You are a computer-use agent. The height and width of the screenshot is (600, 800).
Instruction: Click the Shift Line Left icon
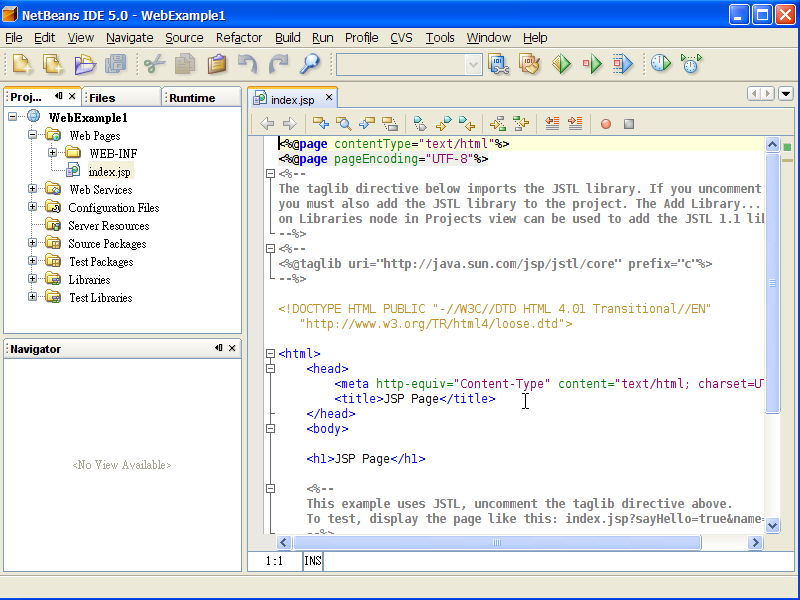552,123
